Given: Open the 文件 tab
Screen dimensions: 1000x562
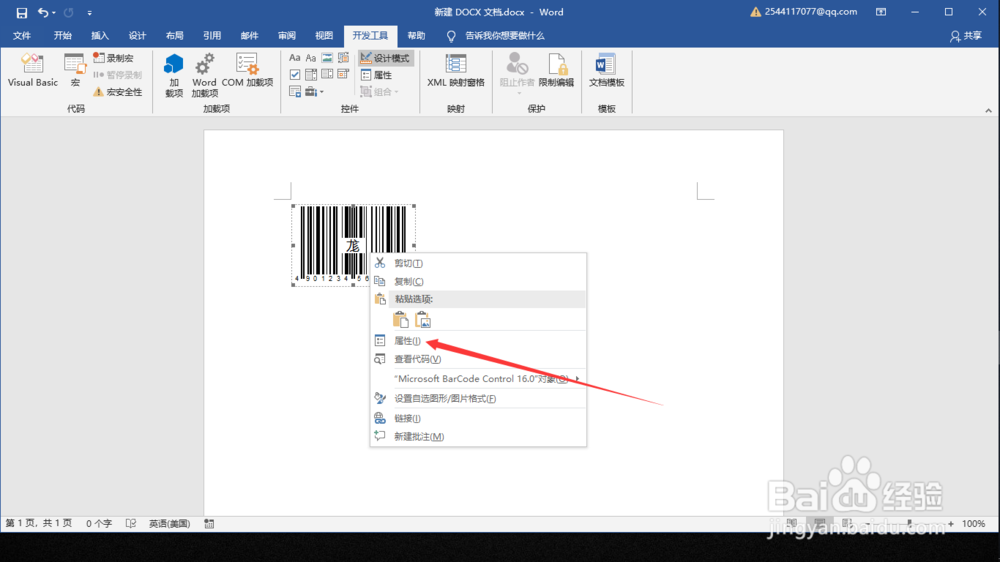Looking at the screenshot, I should [22, 36].
